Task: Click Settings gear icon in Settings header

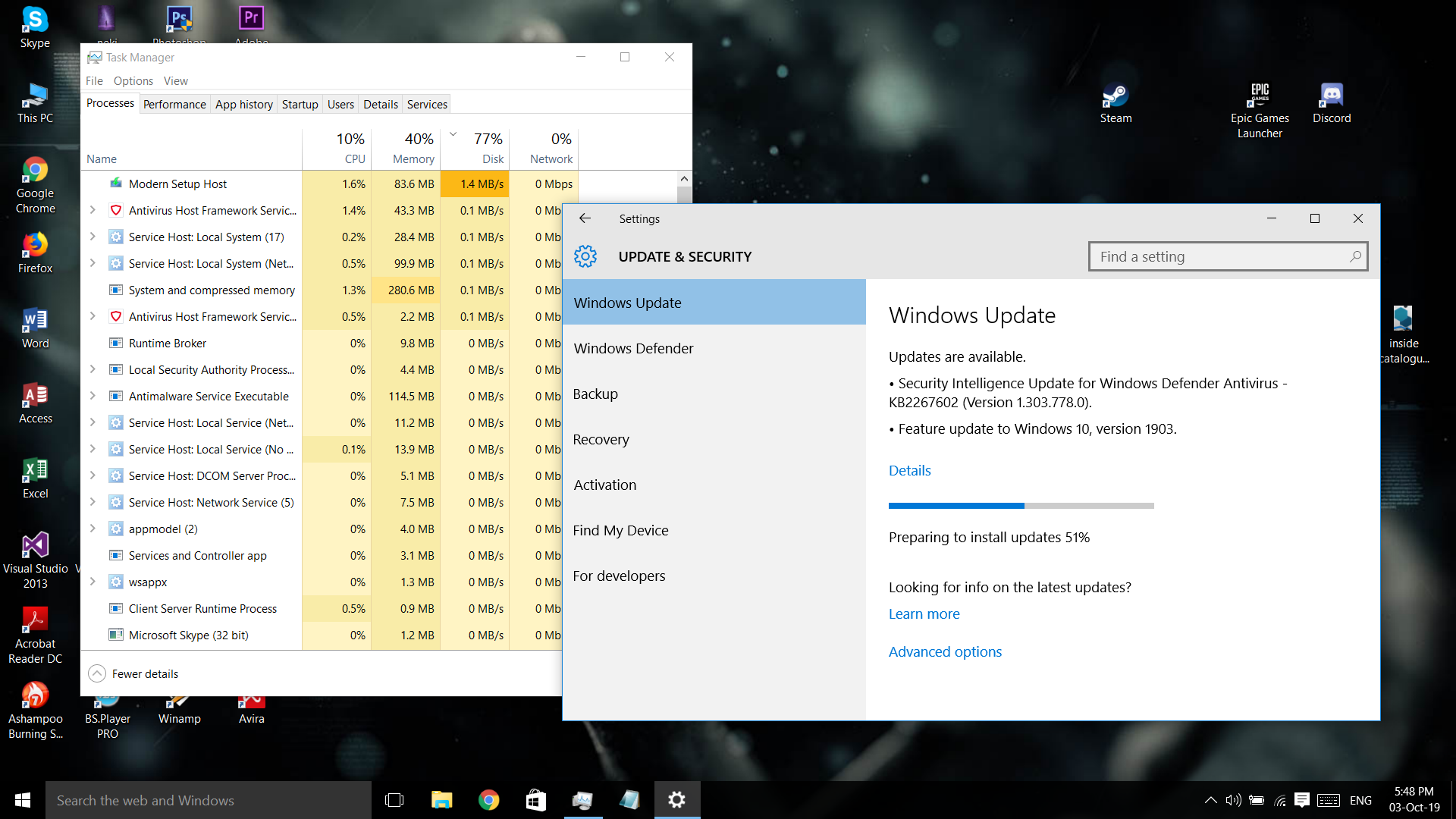Action: click(x=585, y=256)
